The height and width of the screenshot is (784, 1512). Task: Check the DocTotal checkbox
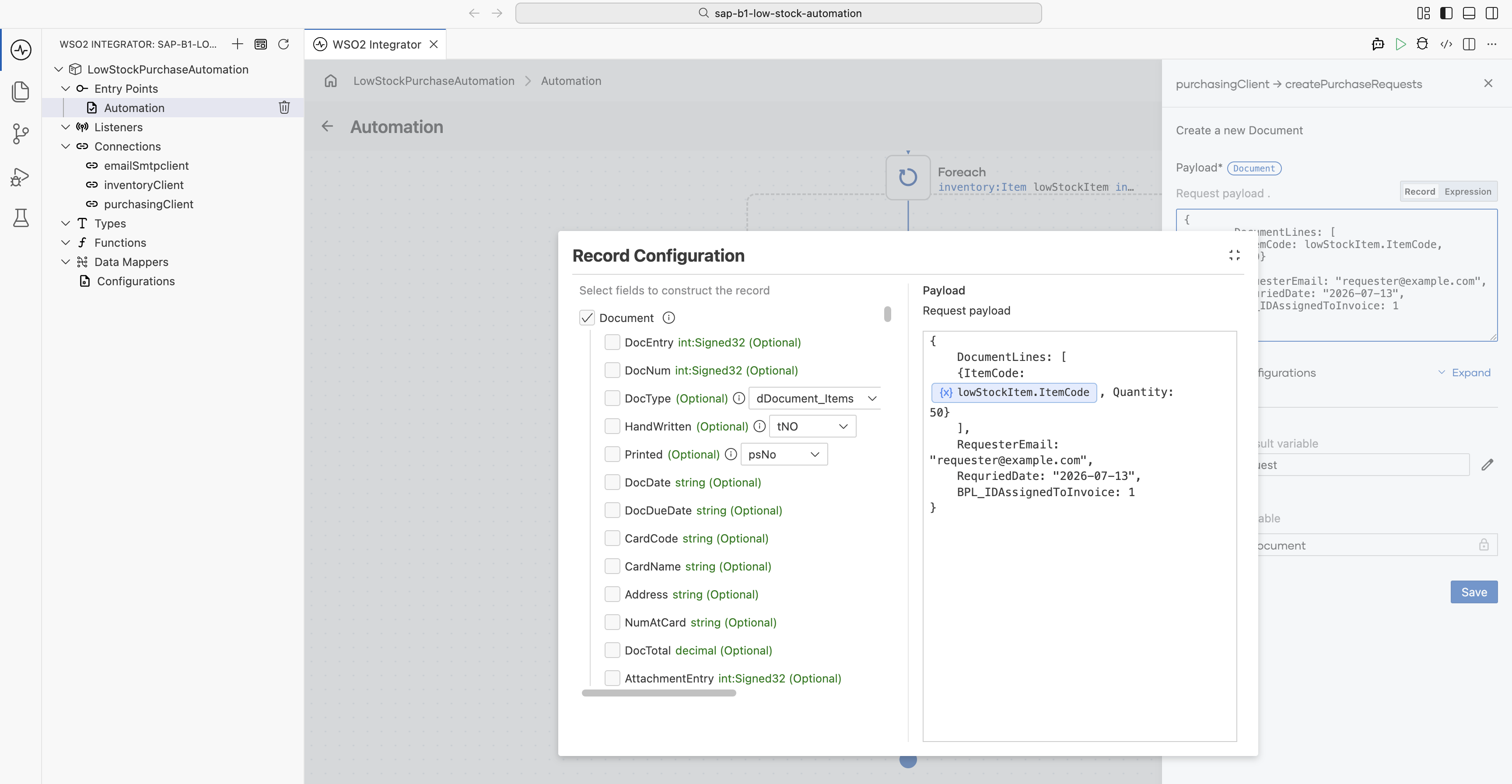pyautogui.click(x=612, y=650)
